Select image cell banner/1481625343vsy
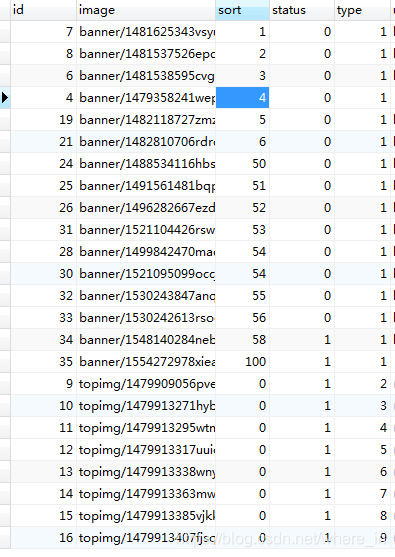The image size is (395, 557). tap(146, 32)
